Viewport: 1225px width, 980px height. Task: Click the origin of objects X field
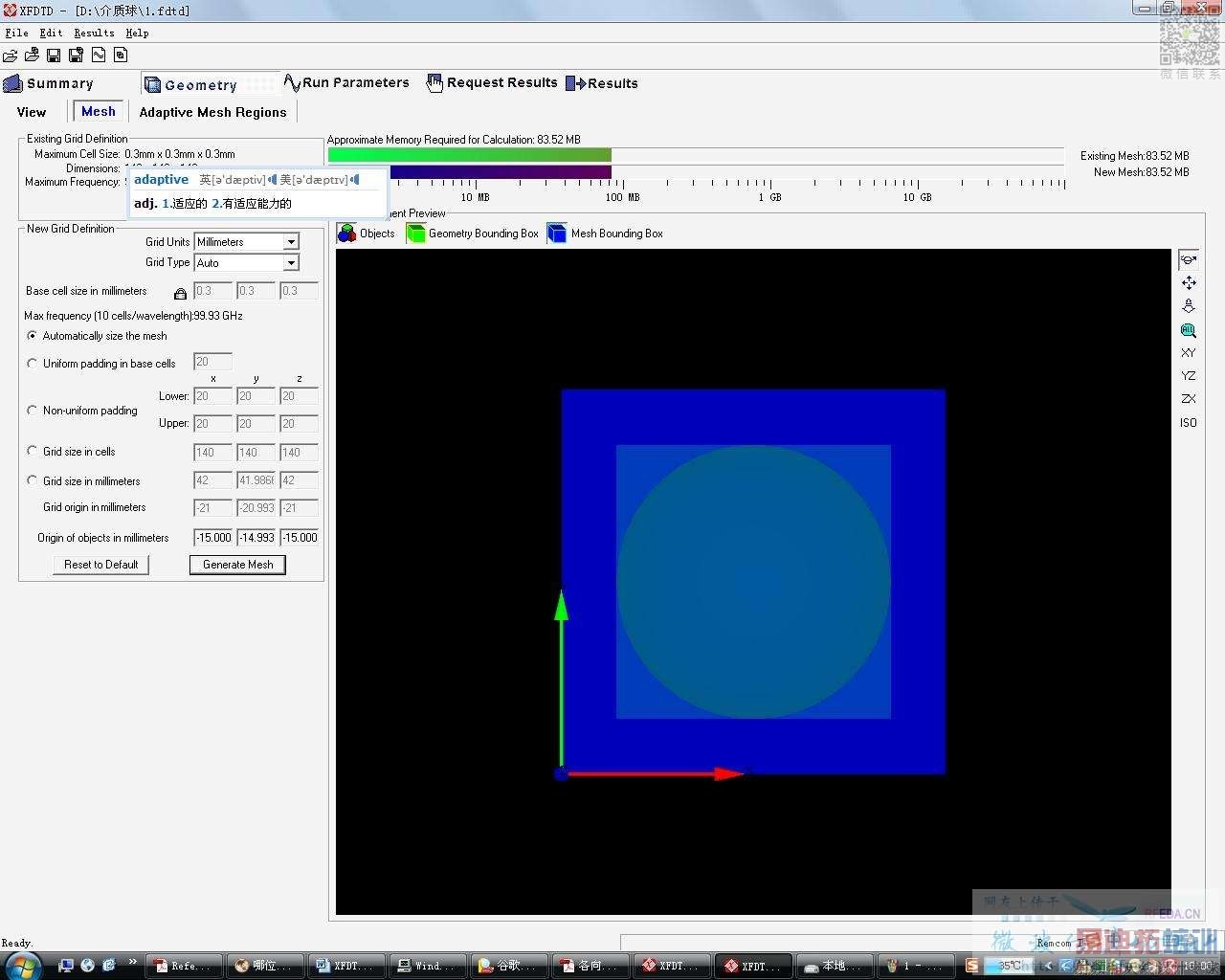coord(212,538)
